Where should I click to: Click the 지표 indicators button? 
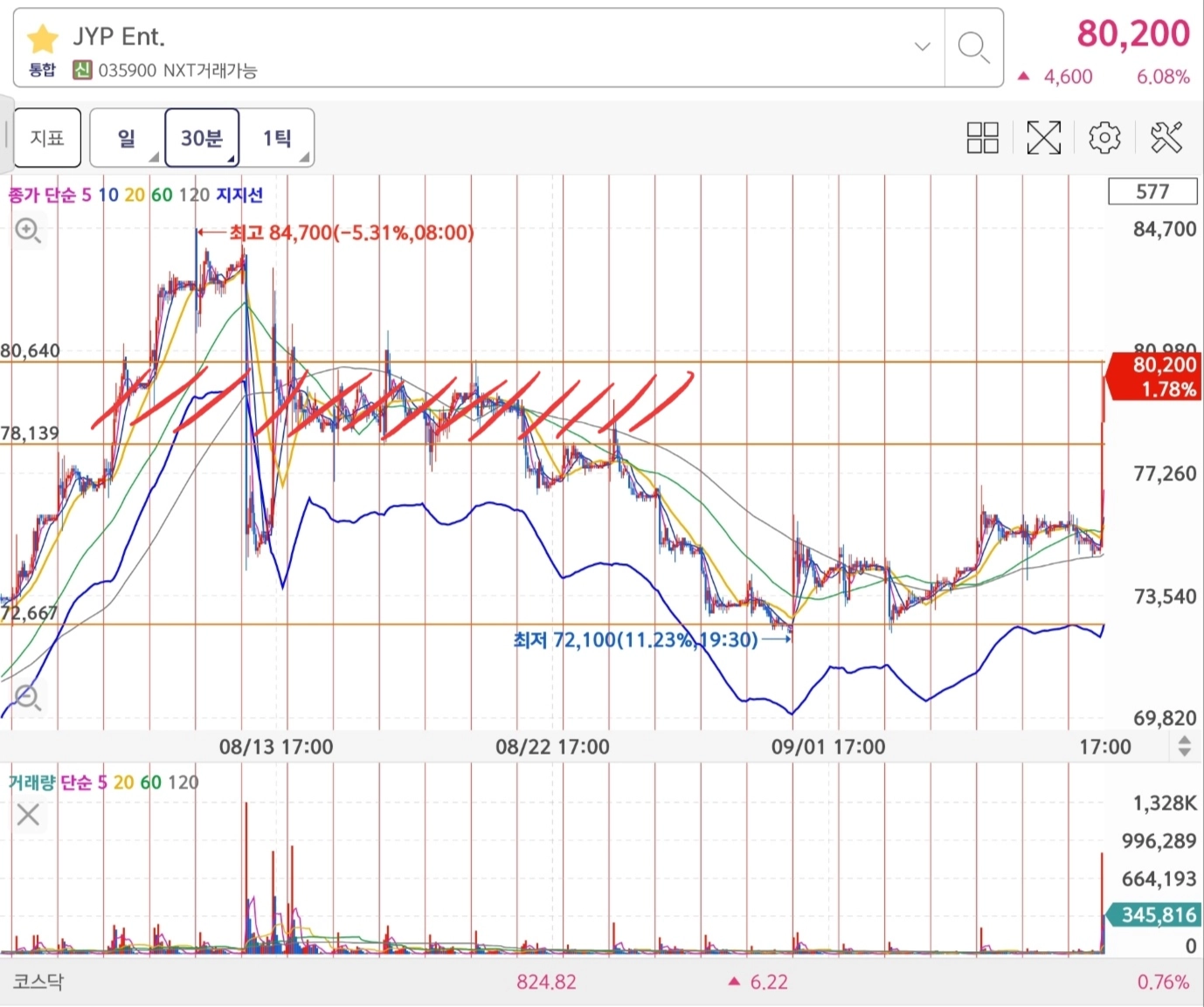click(x=47, y=138)
